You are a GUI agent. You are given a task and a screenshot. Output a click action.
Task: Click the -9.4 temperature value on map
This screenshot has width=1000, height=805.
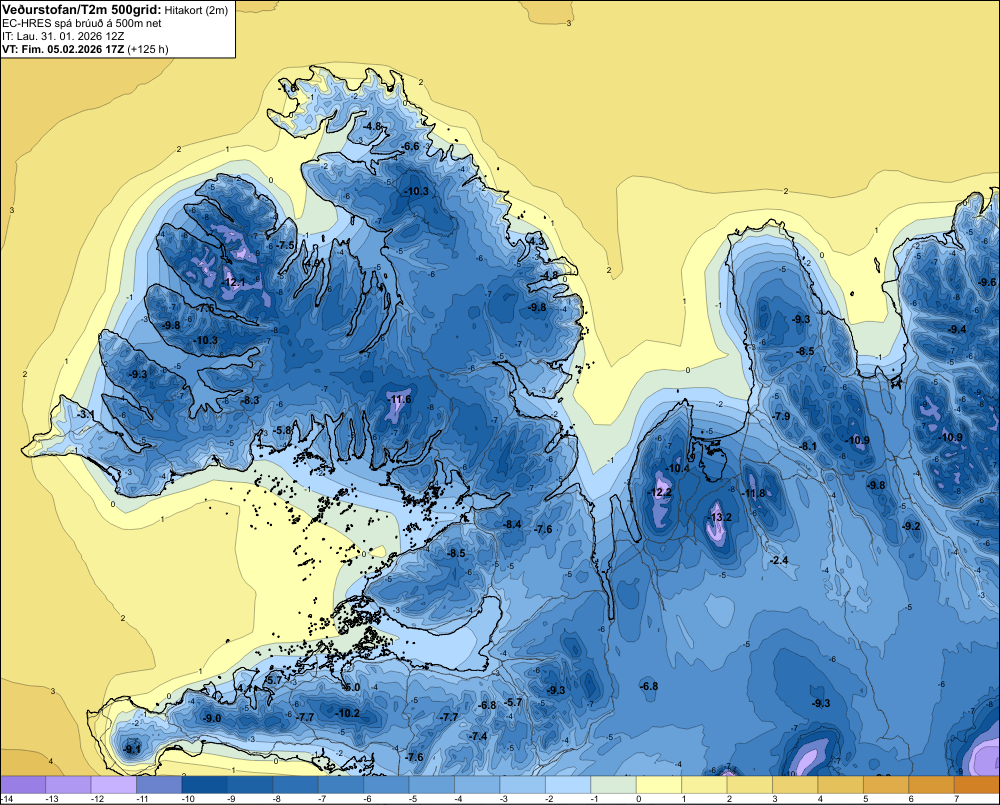tap(957, 330)
